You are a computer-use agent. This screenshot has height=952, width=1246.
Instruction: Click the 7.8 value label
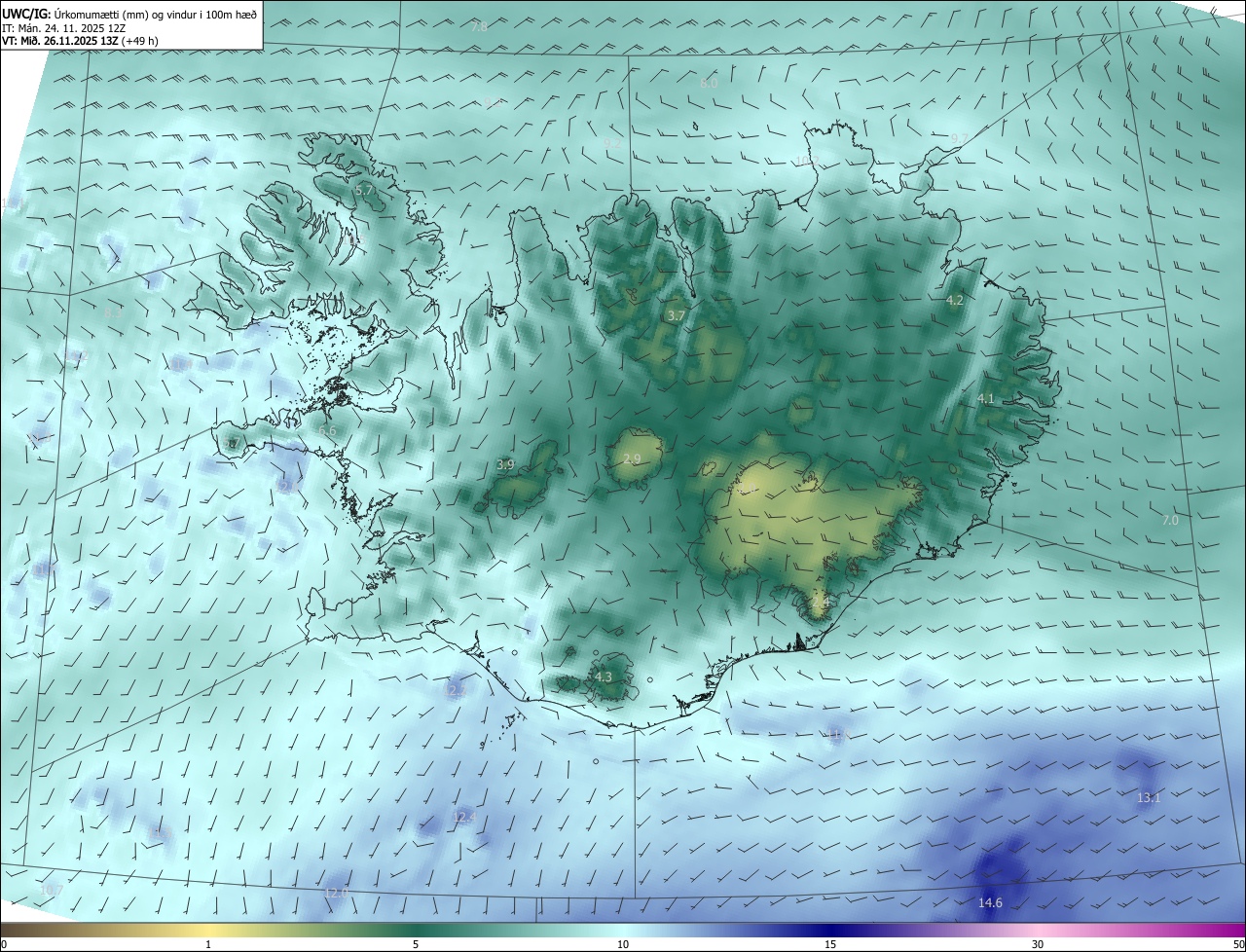(479, 27)
